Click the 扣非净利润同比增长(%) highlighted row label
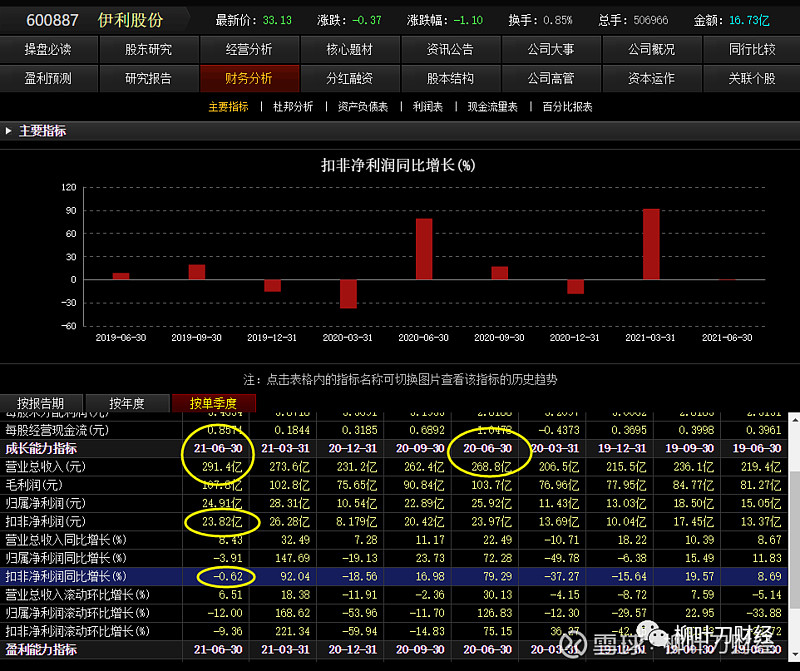 (66, 577)
